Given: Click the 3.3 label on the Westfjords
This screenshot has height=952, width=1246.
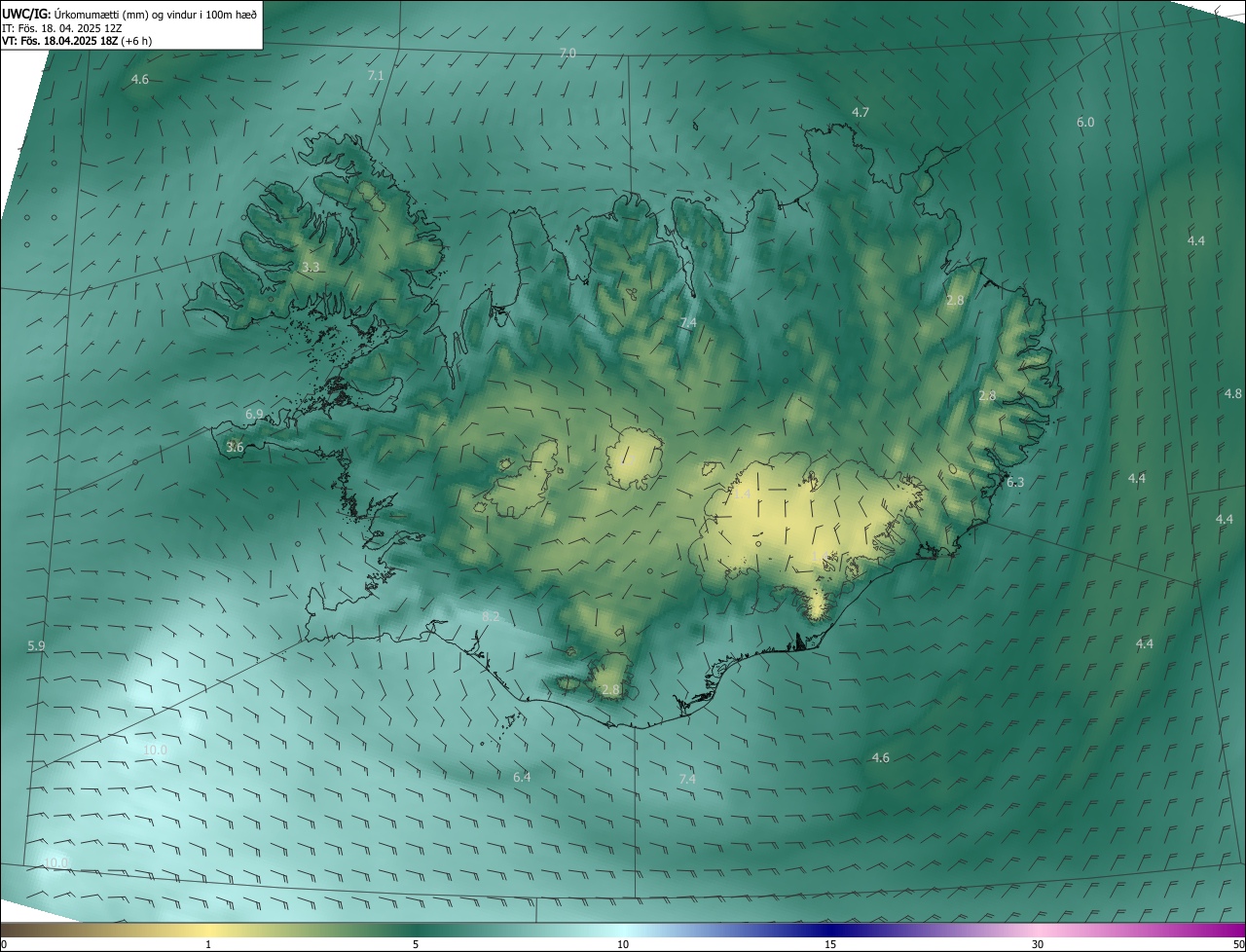Looking at the screenshot, I should pyautogui.click(x=311, y=267).
